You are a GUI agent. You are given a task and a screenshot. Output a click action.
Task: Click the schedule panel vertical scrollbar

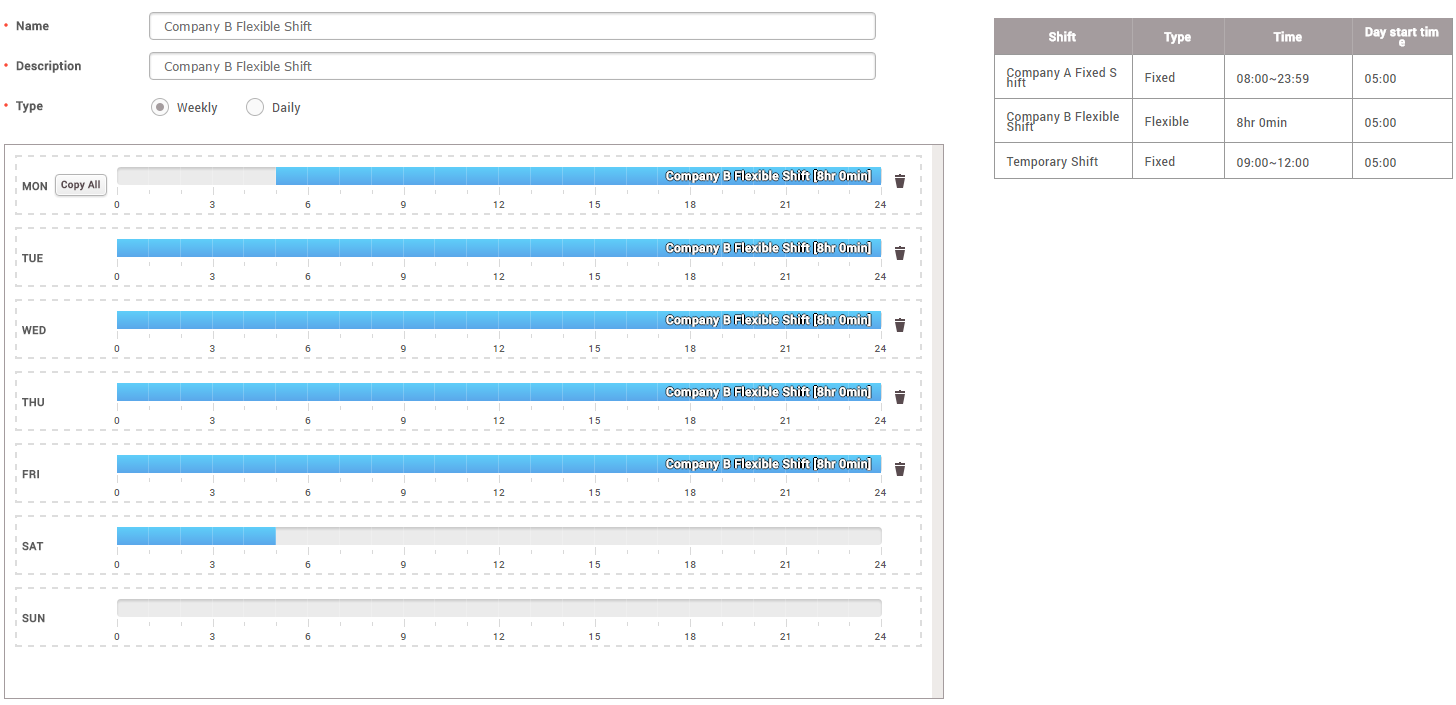tap(937, 420)
